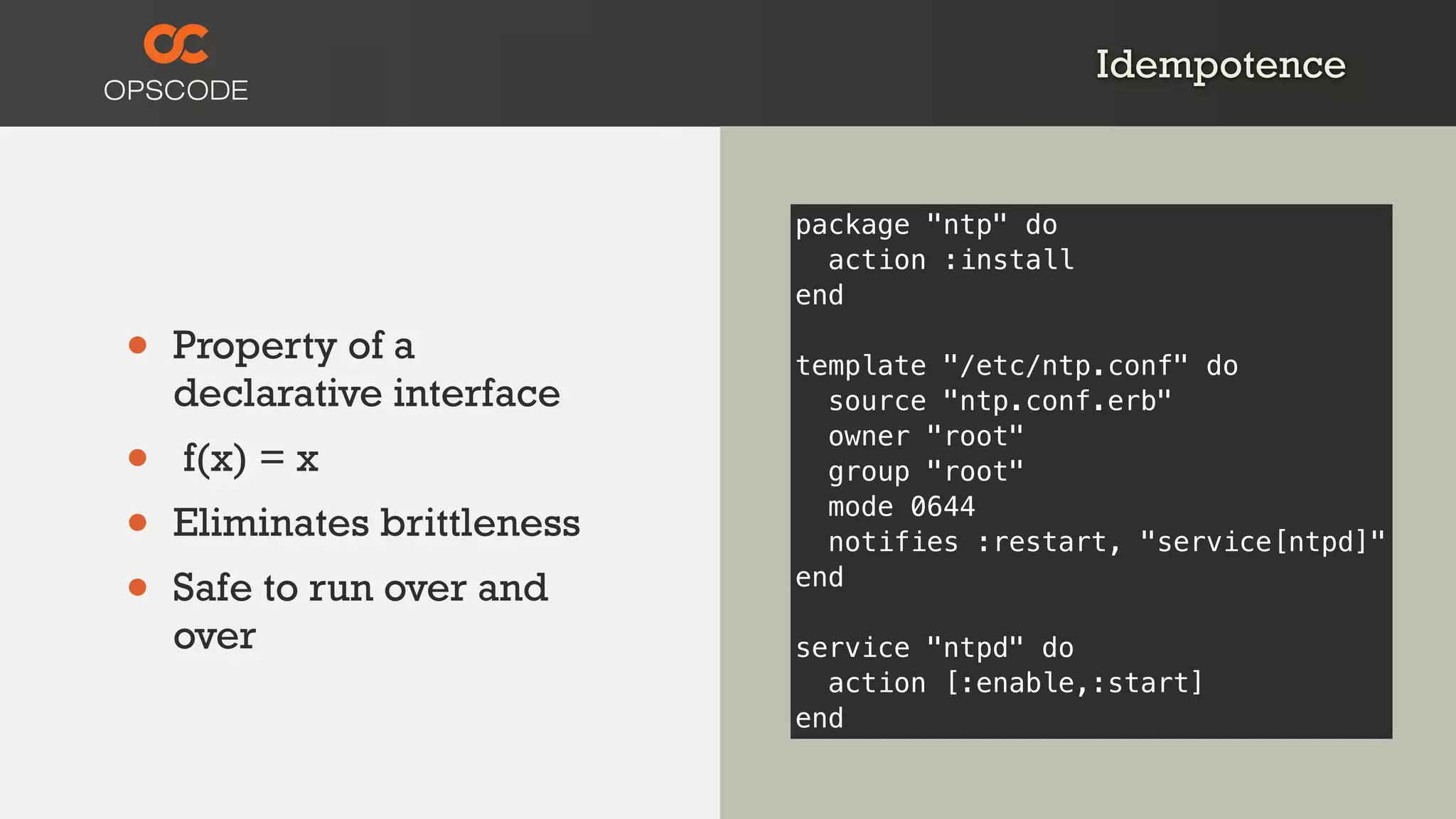Select the 'Eliminates brittleness' bullet
The image size is (1456, 819).
click(x=376, y=523)
